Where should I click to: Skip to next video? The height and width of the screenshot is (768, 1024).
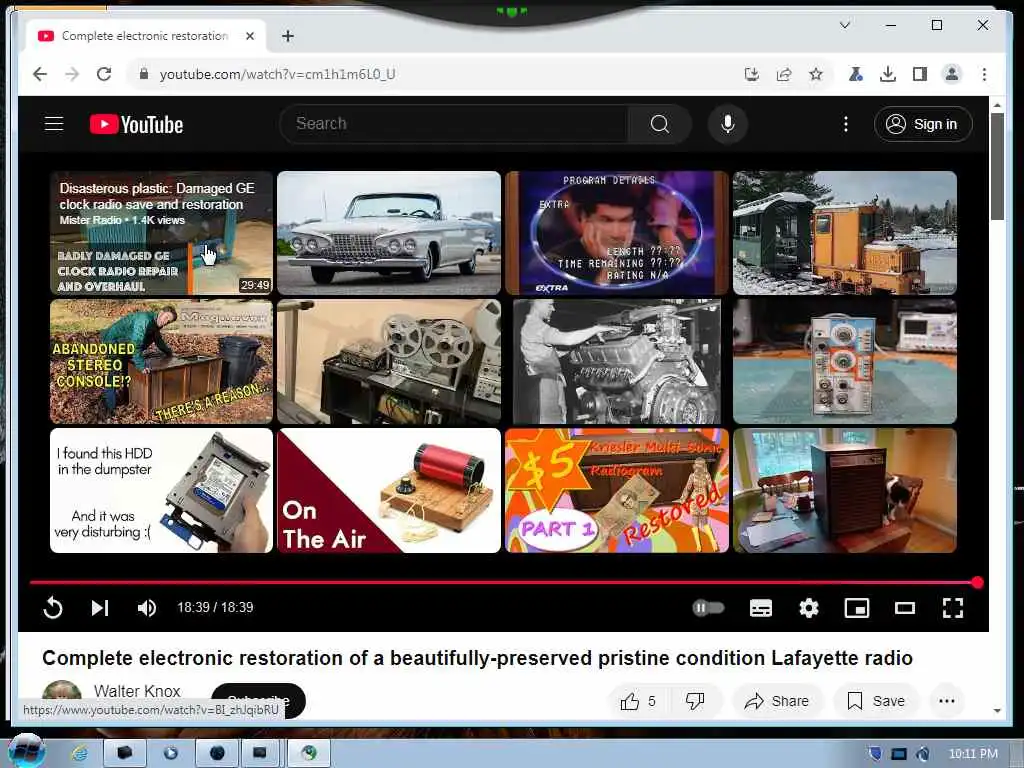tap(99, 608)
